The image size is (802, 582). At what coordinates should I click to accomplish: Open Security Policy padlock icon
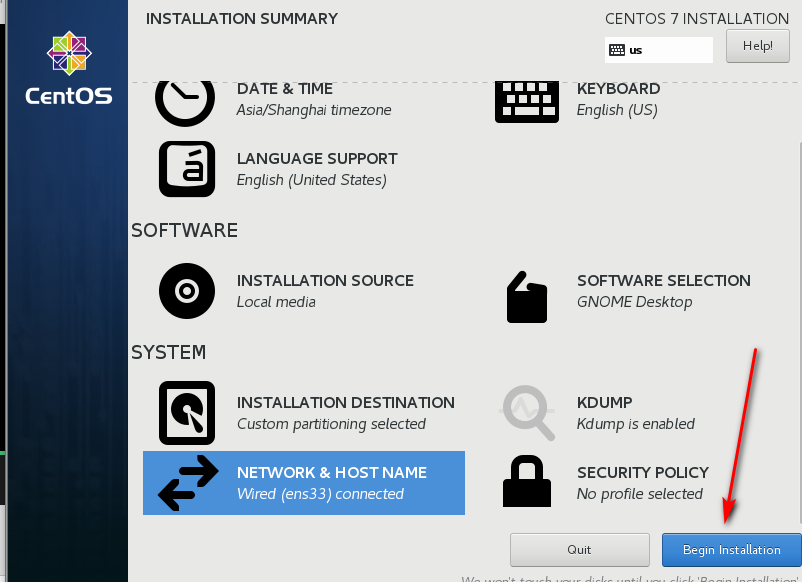tap(527, 481)
